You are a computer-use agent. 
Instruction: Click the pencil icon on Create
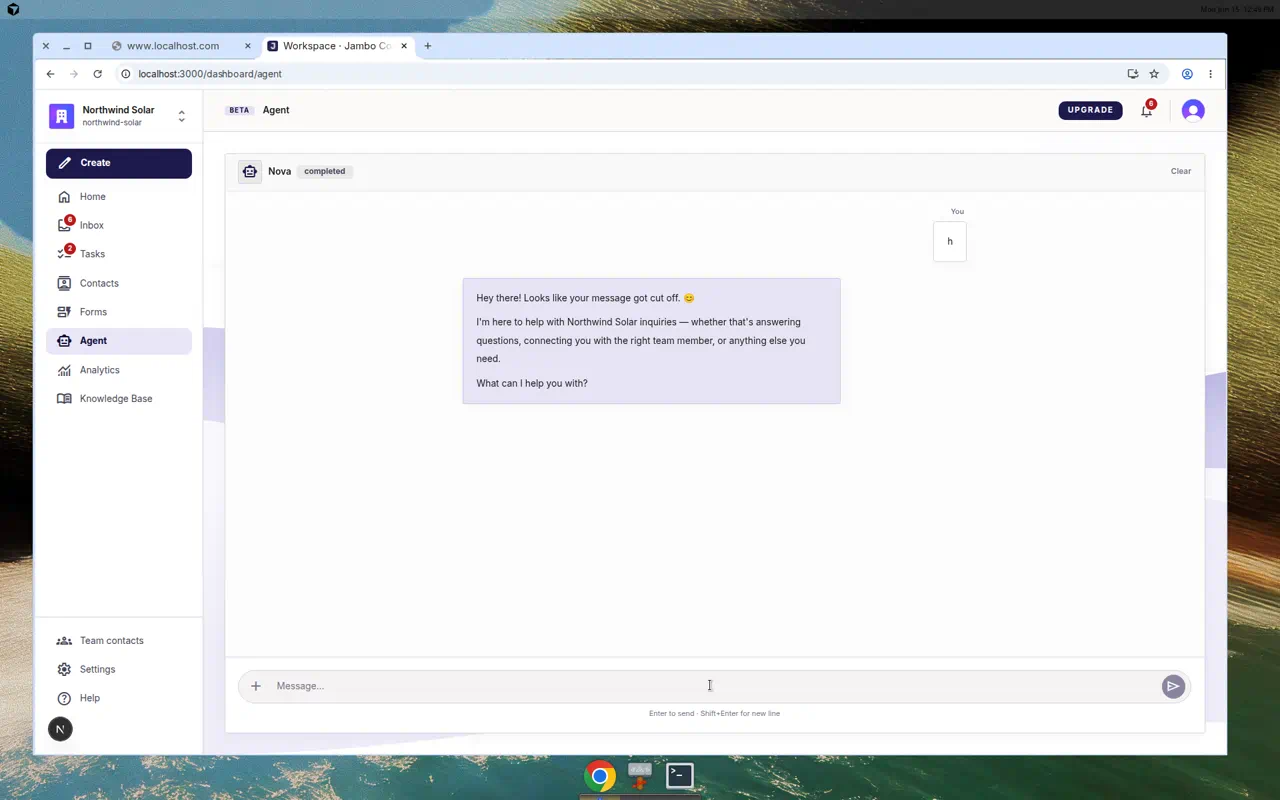coord(64,163)
